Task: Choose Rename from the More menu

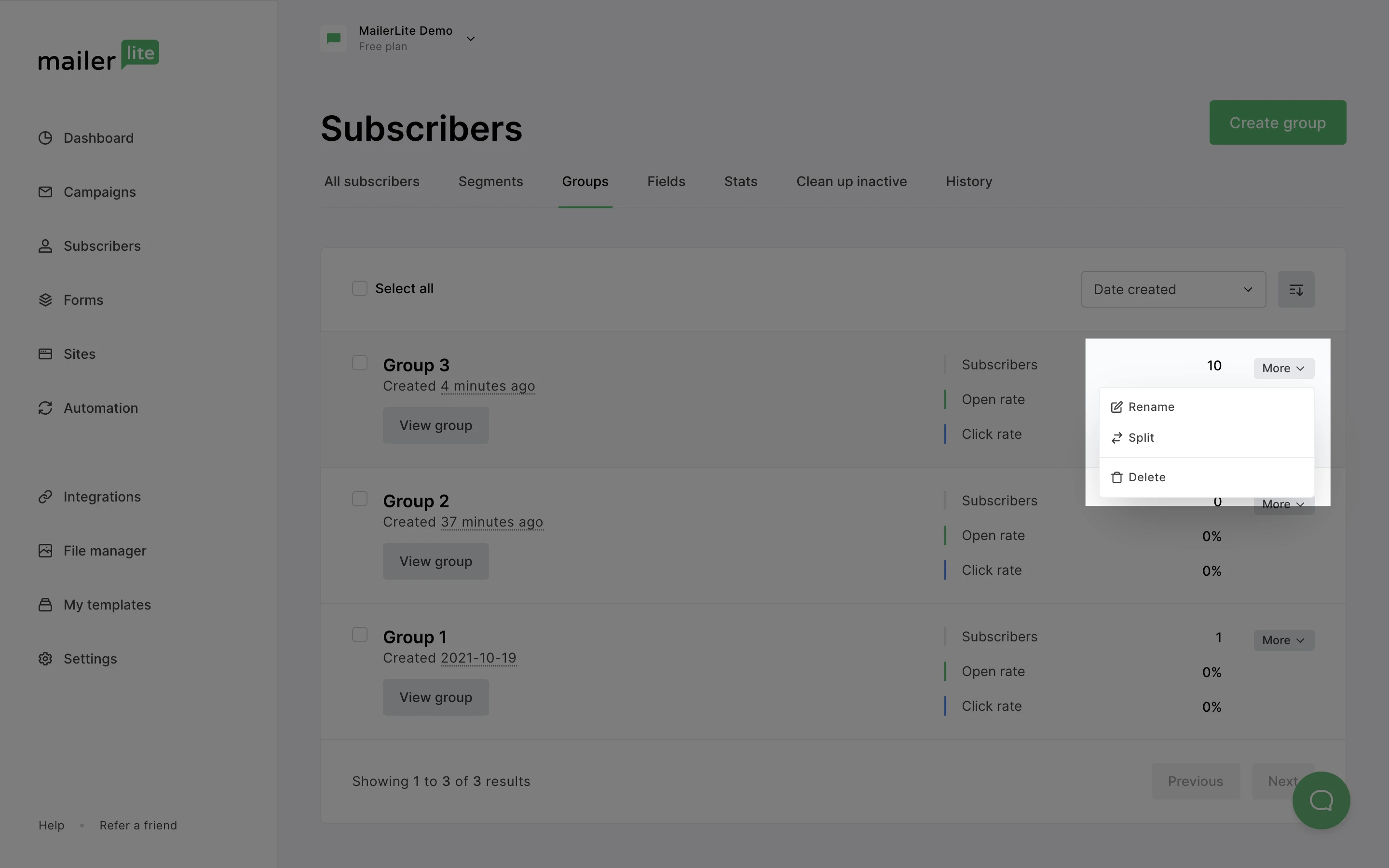Action: 1150,407
